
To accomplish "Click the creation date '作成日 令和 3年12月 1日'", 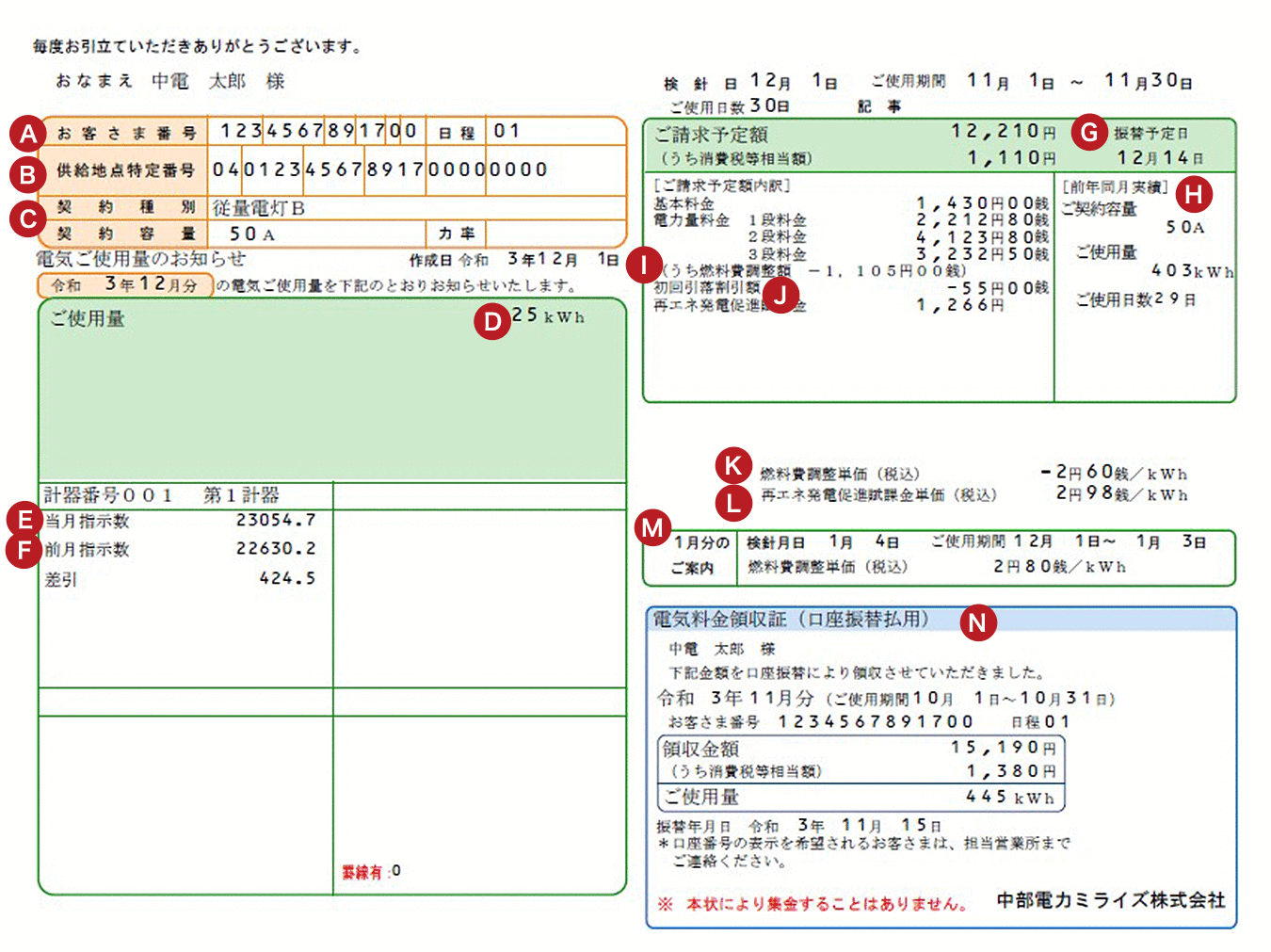I will click(x=514, y=259).
